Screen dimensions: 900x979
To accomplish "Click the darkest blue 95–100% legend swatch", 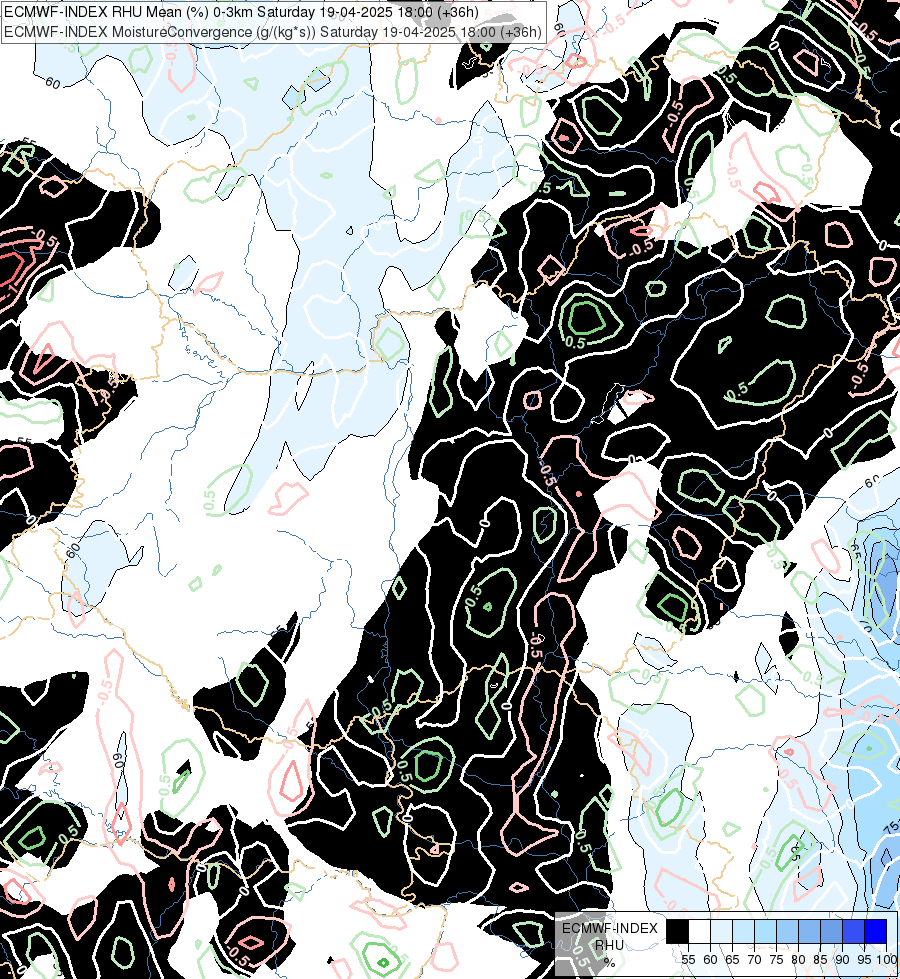I will (876, 931).
